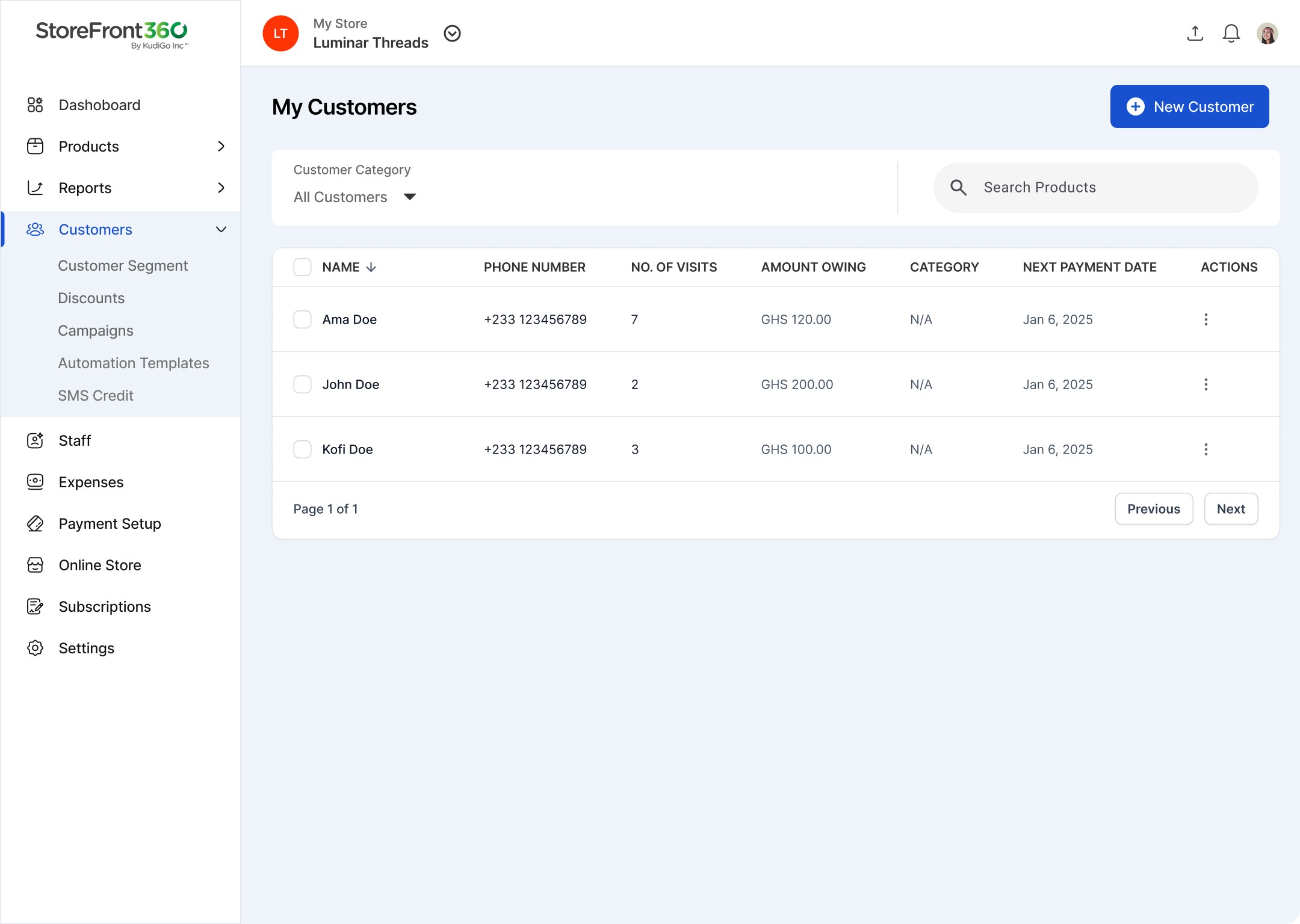This screenshot has width=1300, height=924.
Task: Click the upload/export icon in header
Action: click(1195, 34)
